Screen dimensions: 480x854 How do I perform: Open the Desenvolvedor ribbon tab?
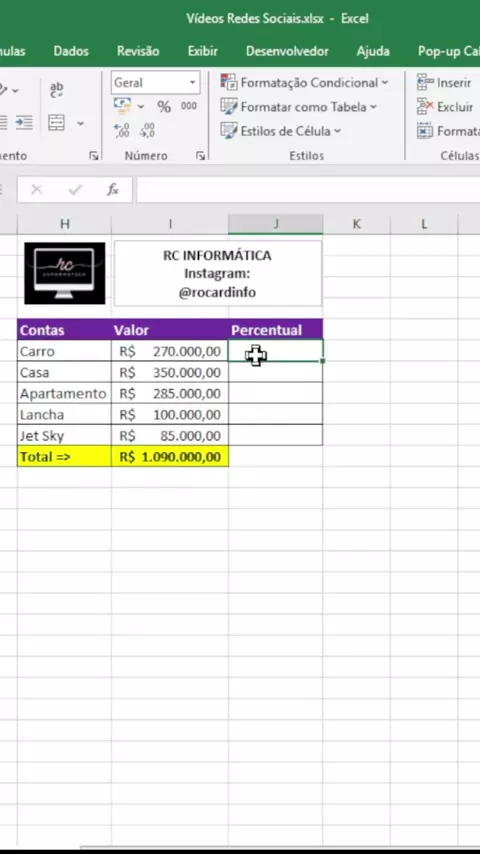click(x=287, y=51)
